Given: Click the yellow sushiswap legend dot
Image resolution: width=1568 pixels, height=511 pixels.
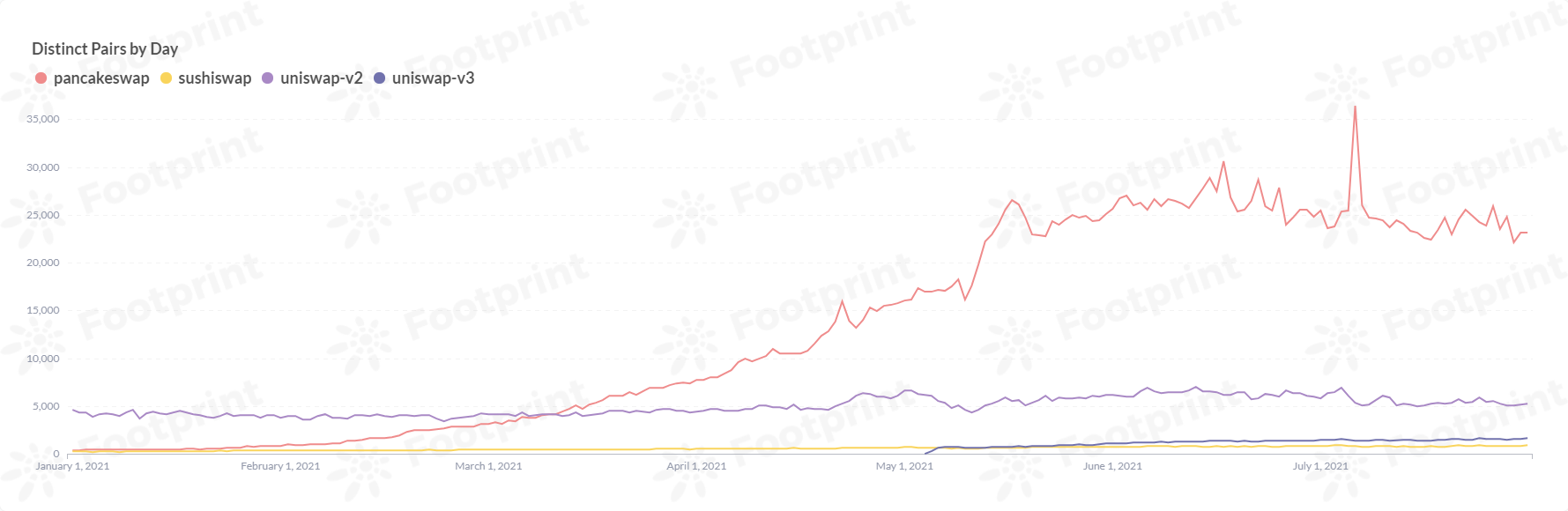Looking at the screenshot, I should coord(166,78).
